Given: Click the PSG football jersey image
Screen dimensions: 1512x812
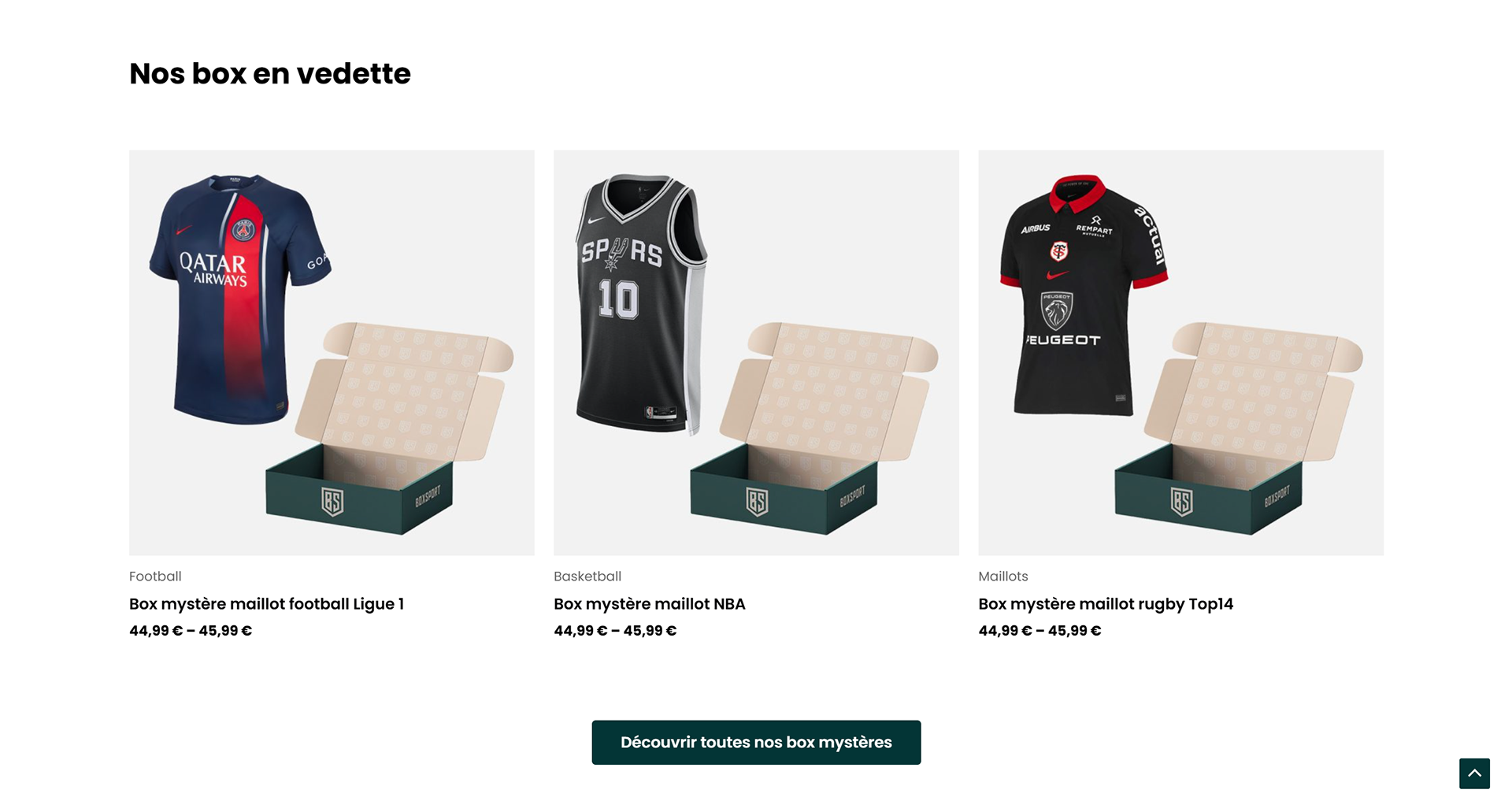Looking at the screenshot, I should tap(240, 299).
